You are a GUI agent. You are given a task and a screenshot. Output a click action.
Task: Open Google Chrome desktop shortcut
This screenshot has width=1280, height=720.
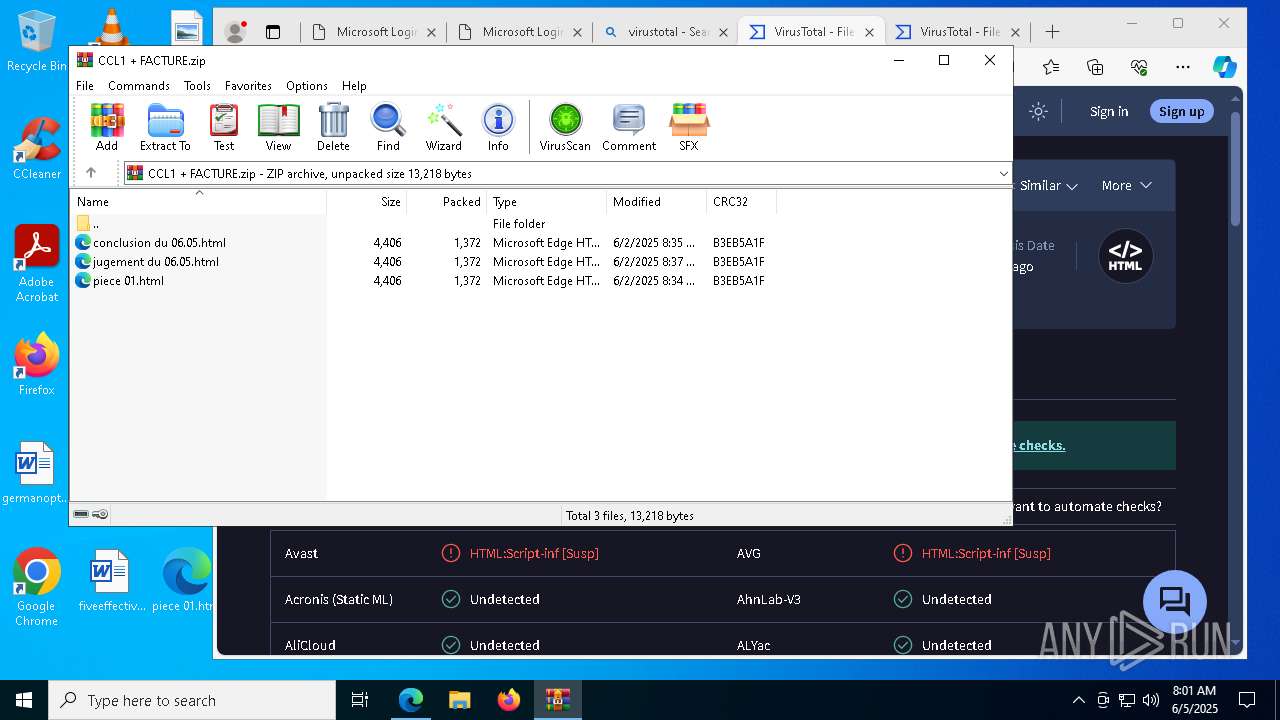(36, 588)
